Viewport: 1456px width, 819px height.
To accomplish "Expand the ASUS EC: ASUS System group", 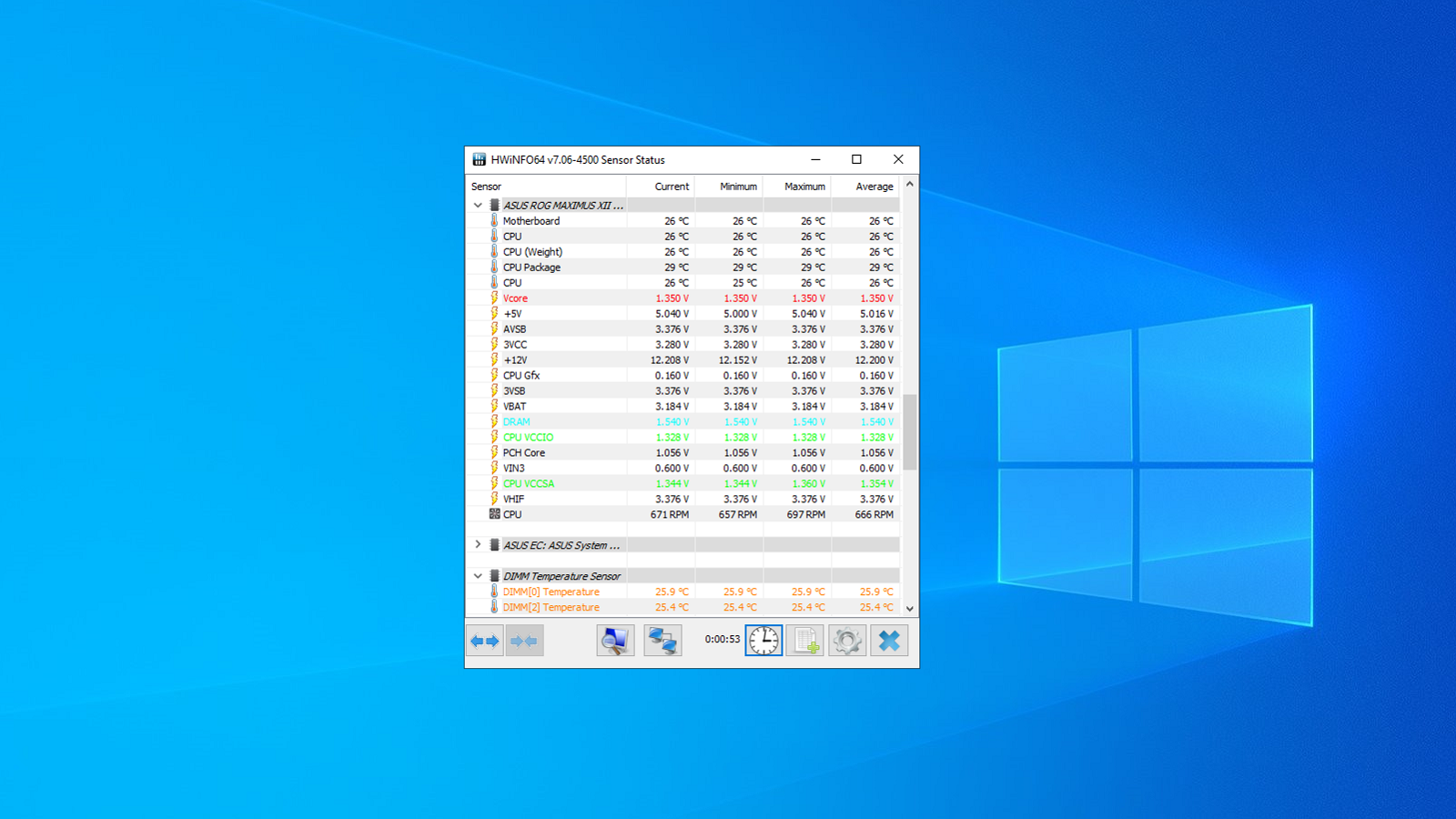I will click(x=478, y=545).
